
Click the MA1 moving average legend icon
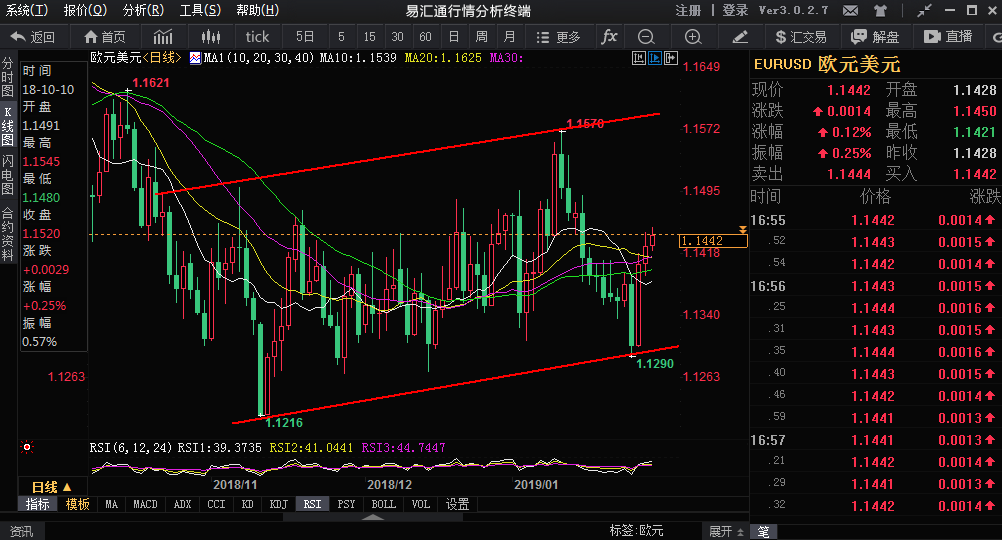[196, 57]
